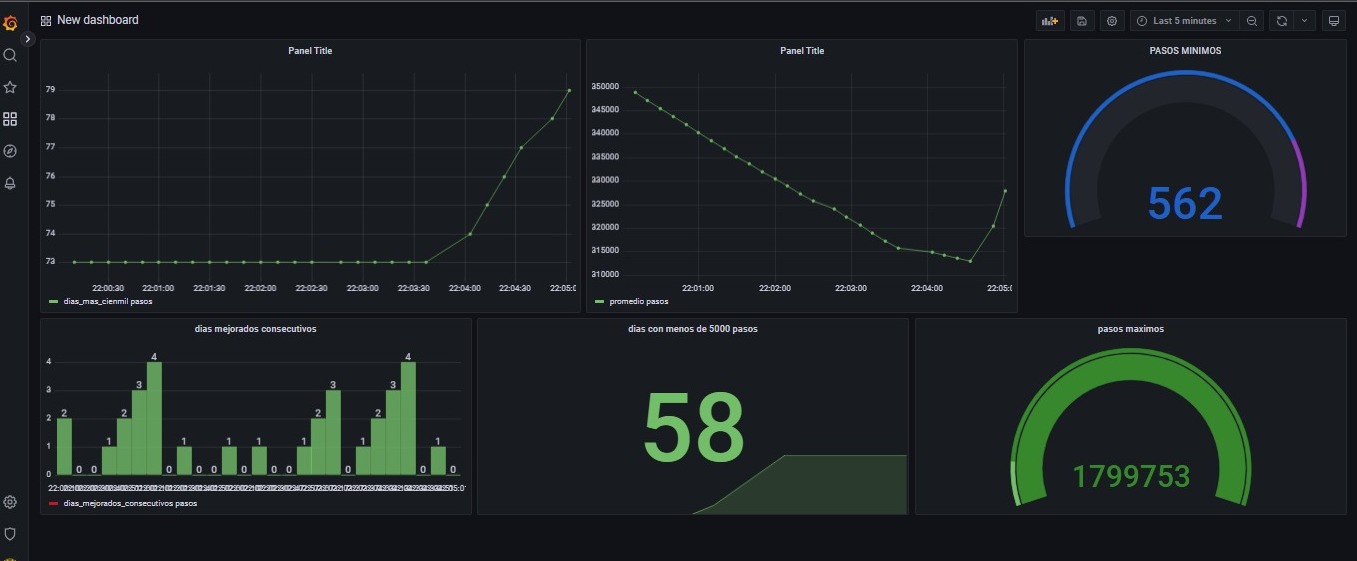Open the Explore compass icon
Screen dimensions: 1357x561
(x=10, y=151)
